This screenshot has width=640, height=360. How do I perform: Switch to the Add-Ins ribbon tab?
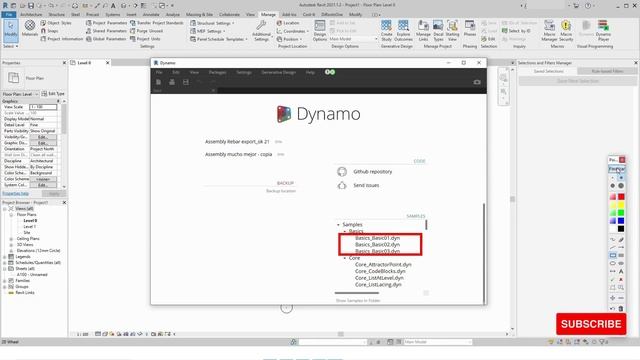289,15
